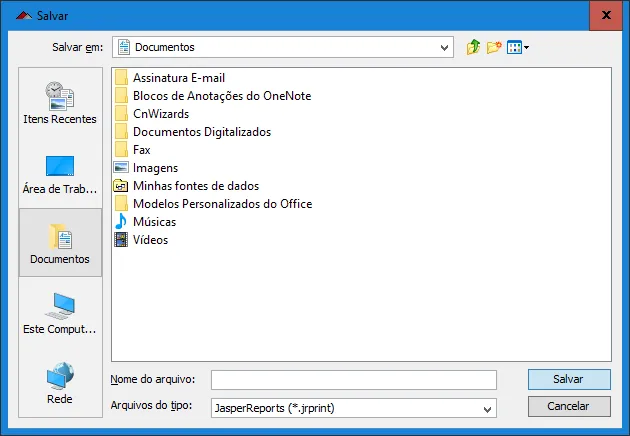
Task: Open the view menu icon
Action: tap(518, 47)
